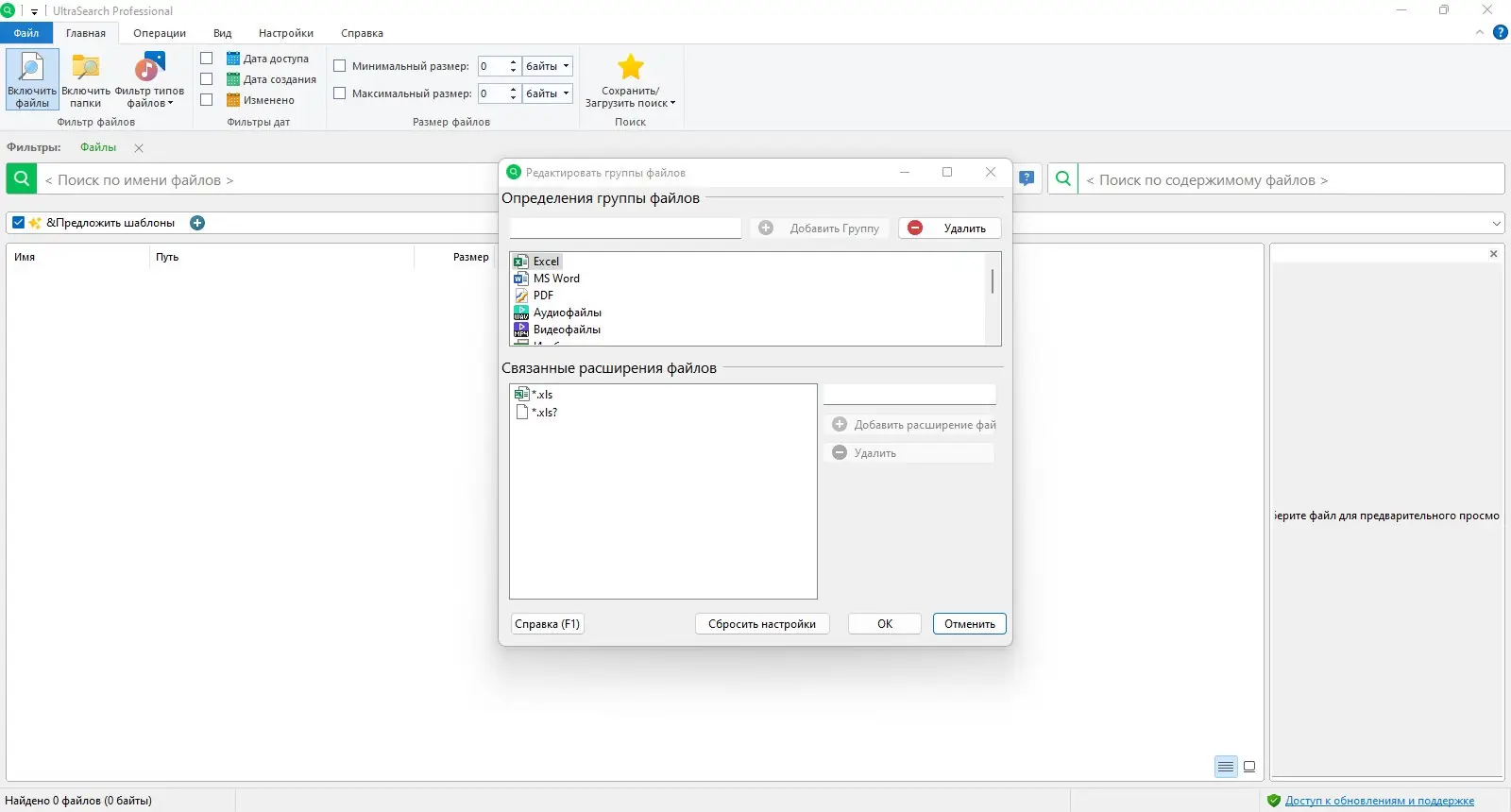
Task: Close the file groups dialog
Action: pos(991,172)
